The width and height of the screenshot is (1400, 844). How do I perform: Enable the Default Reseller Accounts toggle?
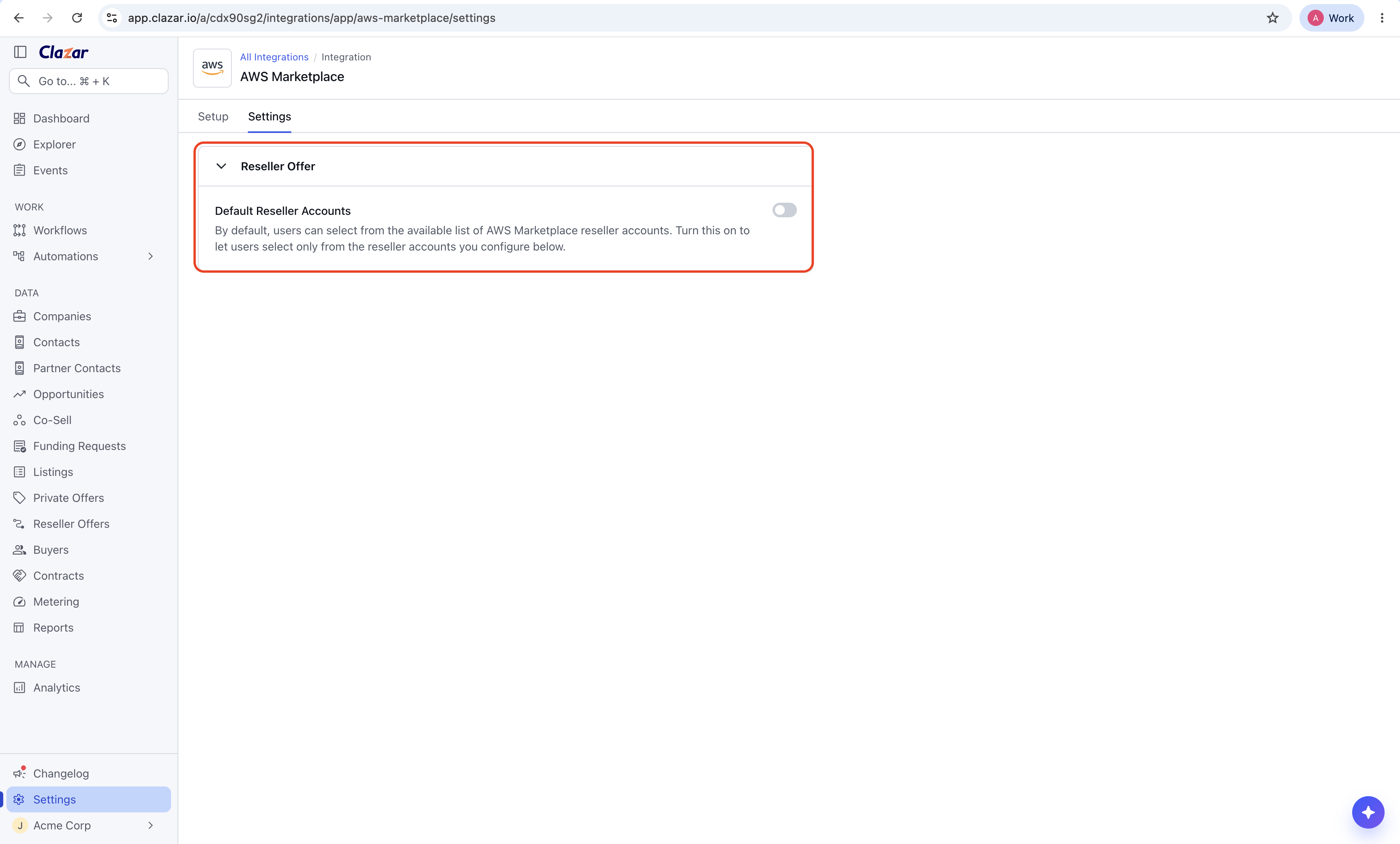(x=784, y=210)
